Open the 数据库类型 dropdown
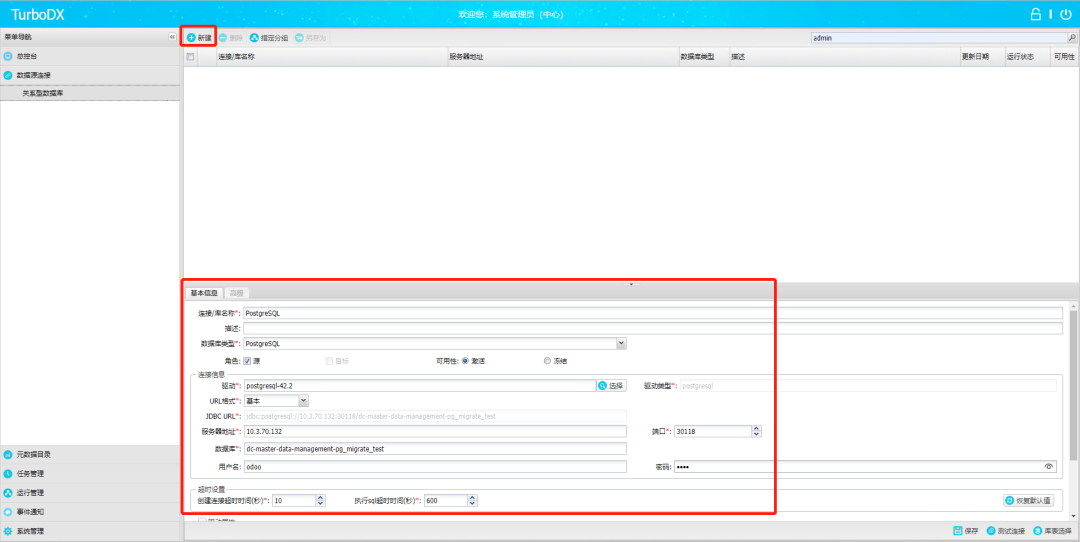Viewport: 1080px width, 542px height. click(x=621, y=343)
